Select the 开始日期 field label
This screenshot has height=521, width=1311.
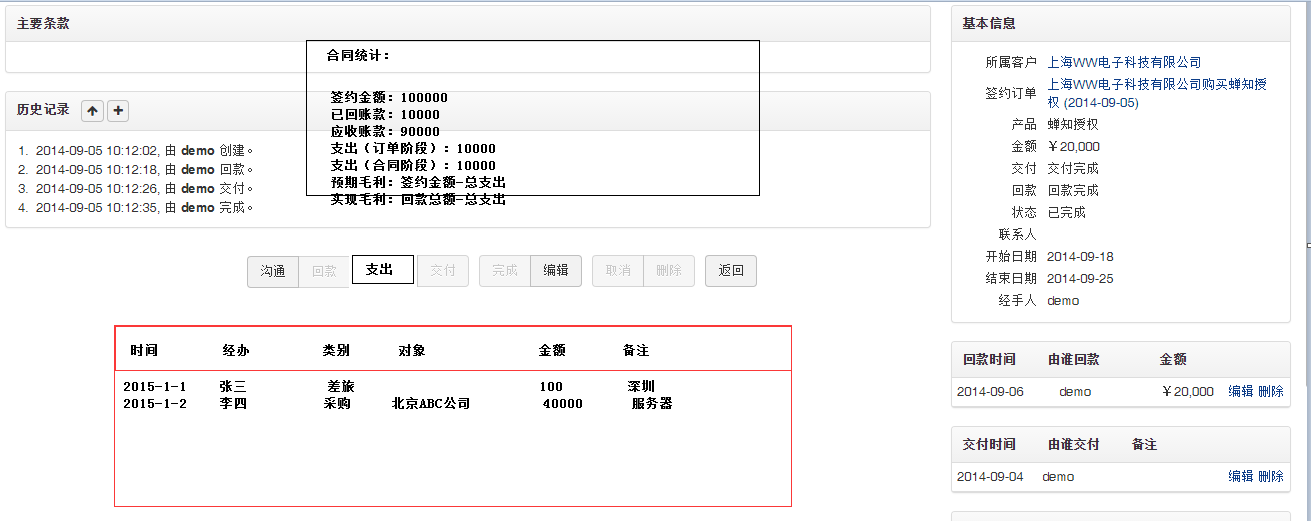coord(1011,256)
